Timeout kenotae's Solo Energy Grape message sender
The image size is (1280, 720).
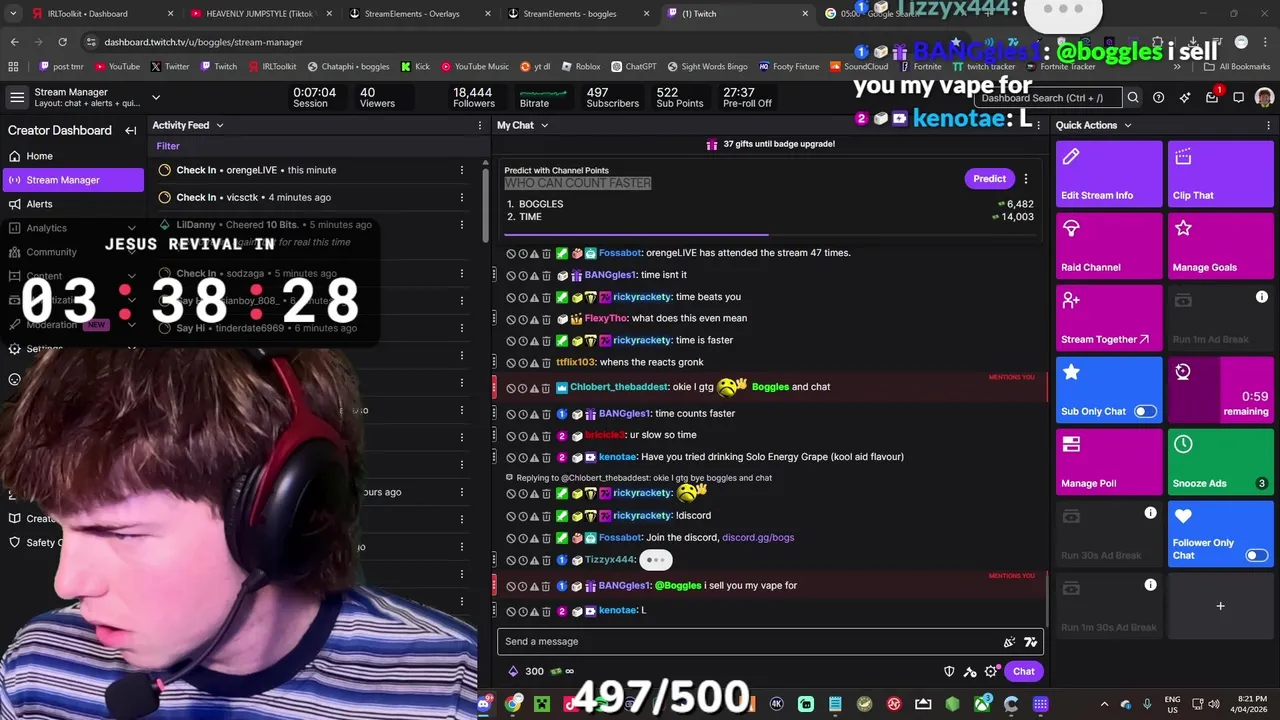click(523, 457)
